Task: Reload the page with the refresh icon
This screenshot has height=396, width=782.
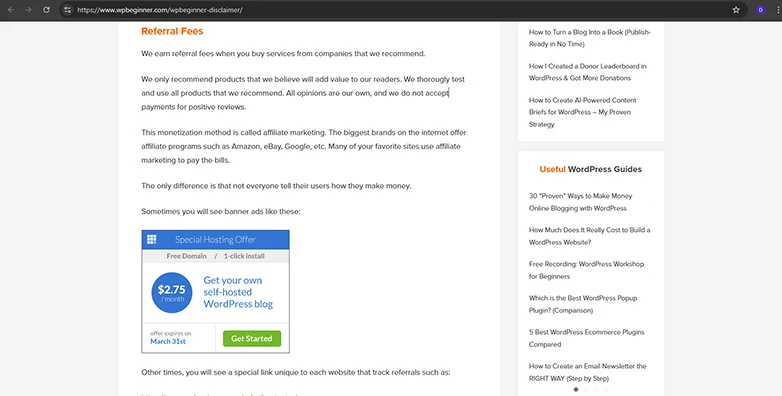Action: [46, 9]
